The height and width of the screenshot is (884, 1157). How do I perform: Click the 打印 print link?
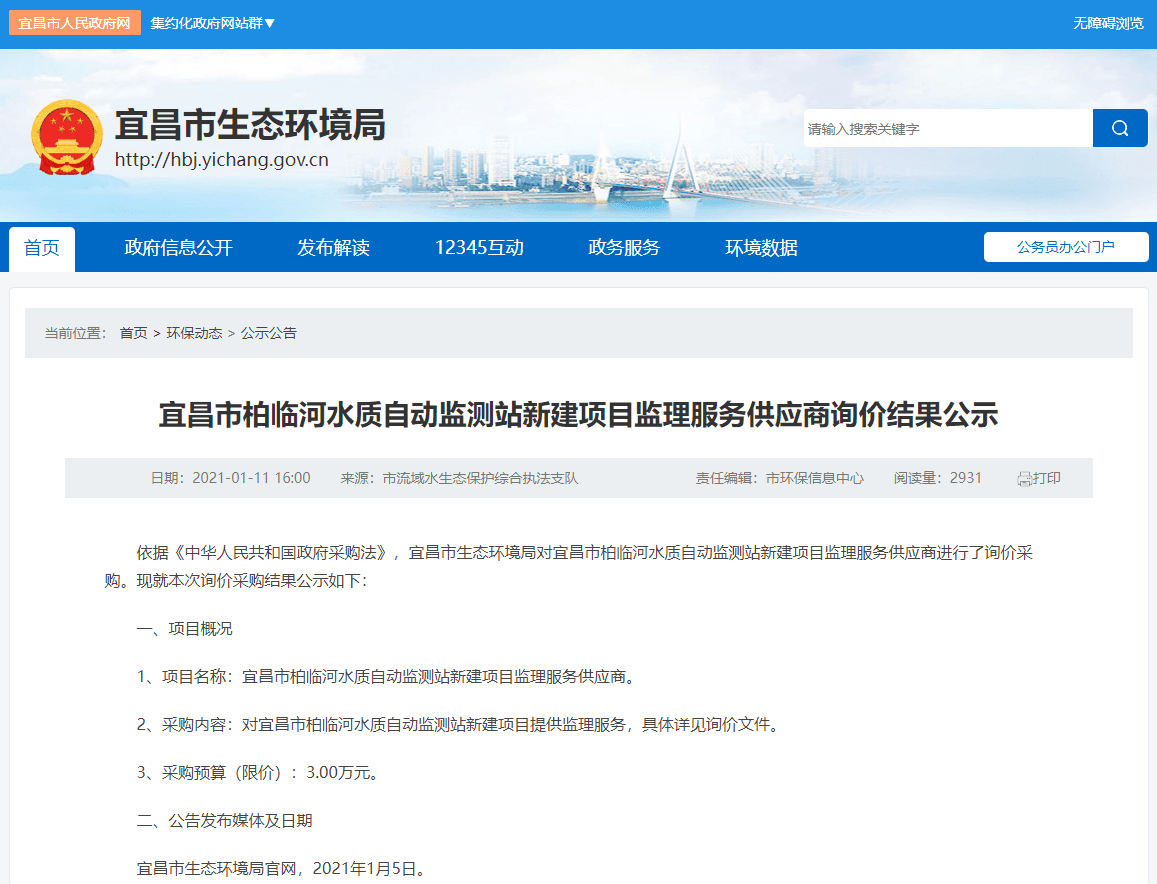tap(1046, 478)
